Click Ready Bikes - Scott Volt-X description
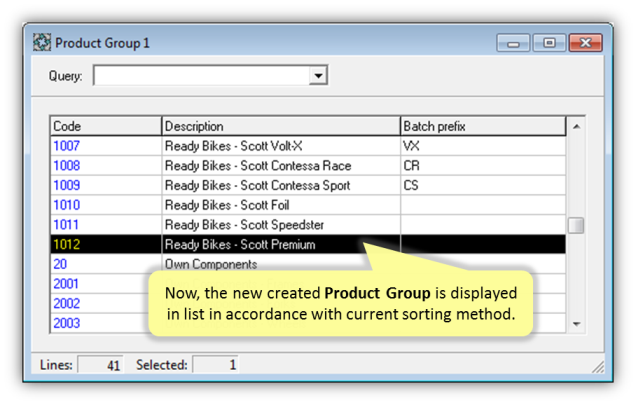 [x=234, y=146]
